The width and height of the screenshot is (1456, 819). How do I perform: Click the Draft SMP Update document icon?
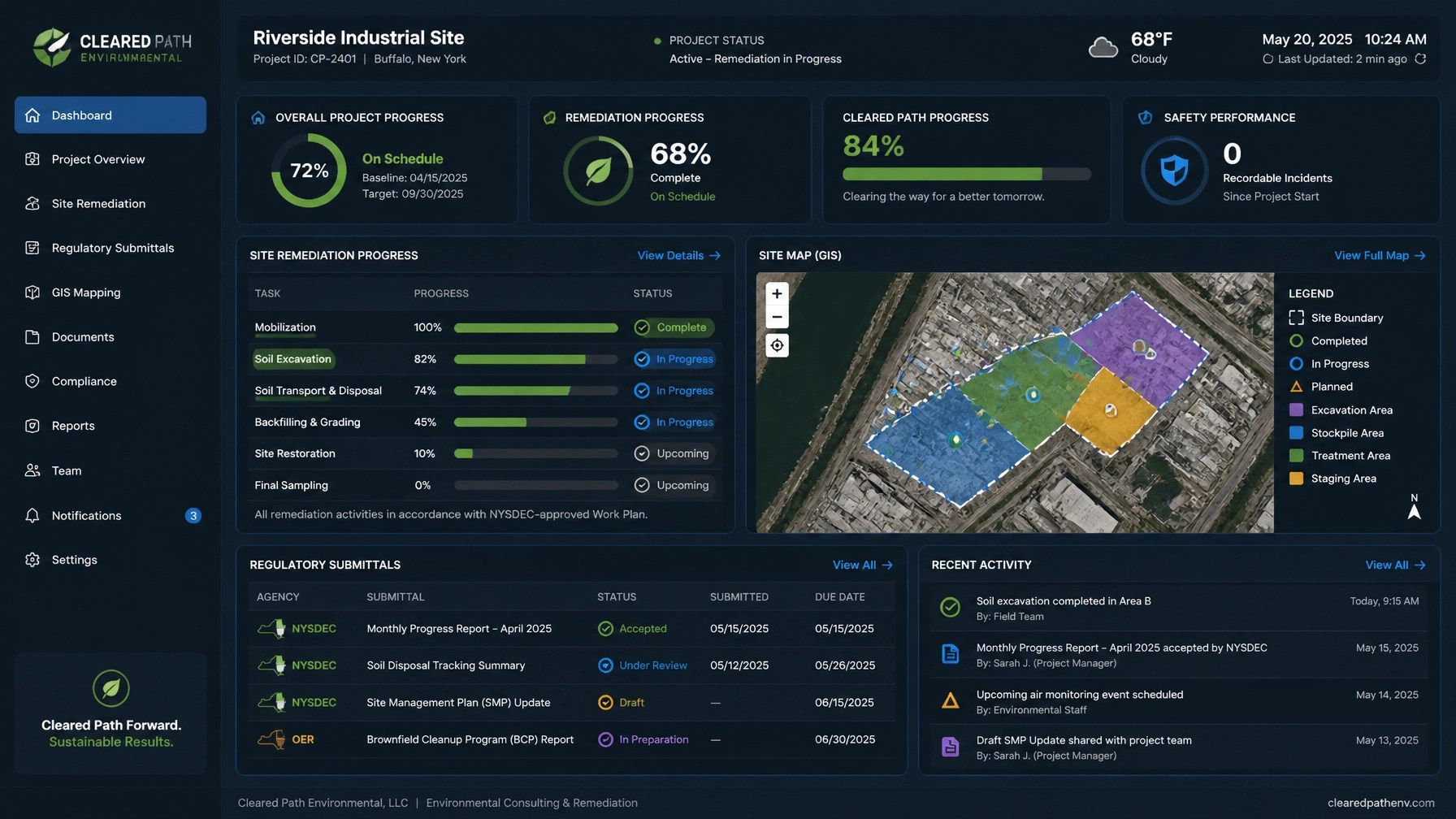click(950, 747)
